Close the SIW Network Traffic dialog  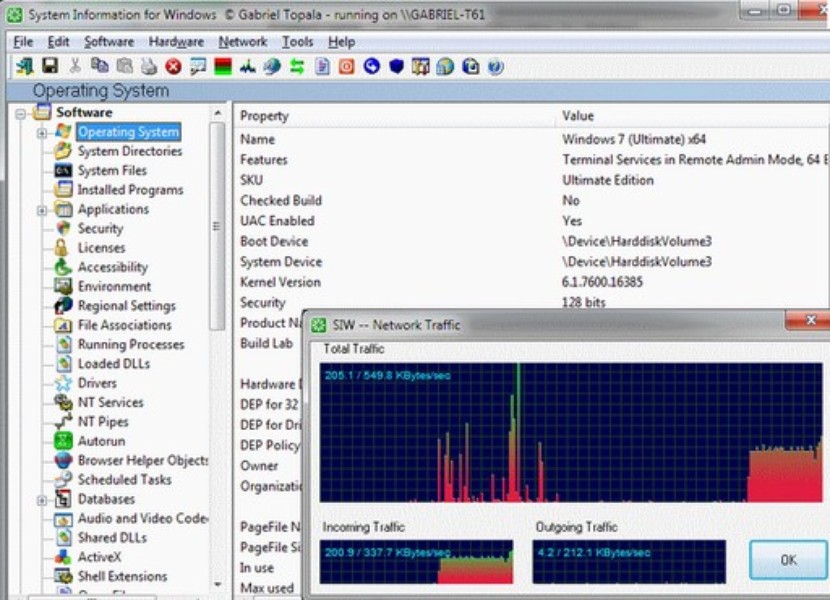pos(809,320)
